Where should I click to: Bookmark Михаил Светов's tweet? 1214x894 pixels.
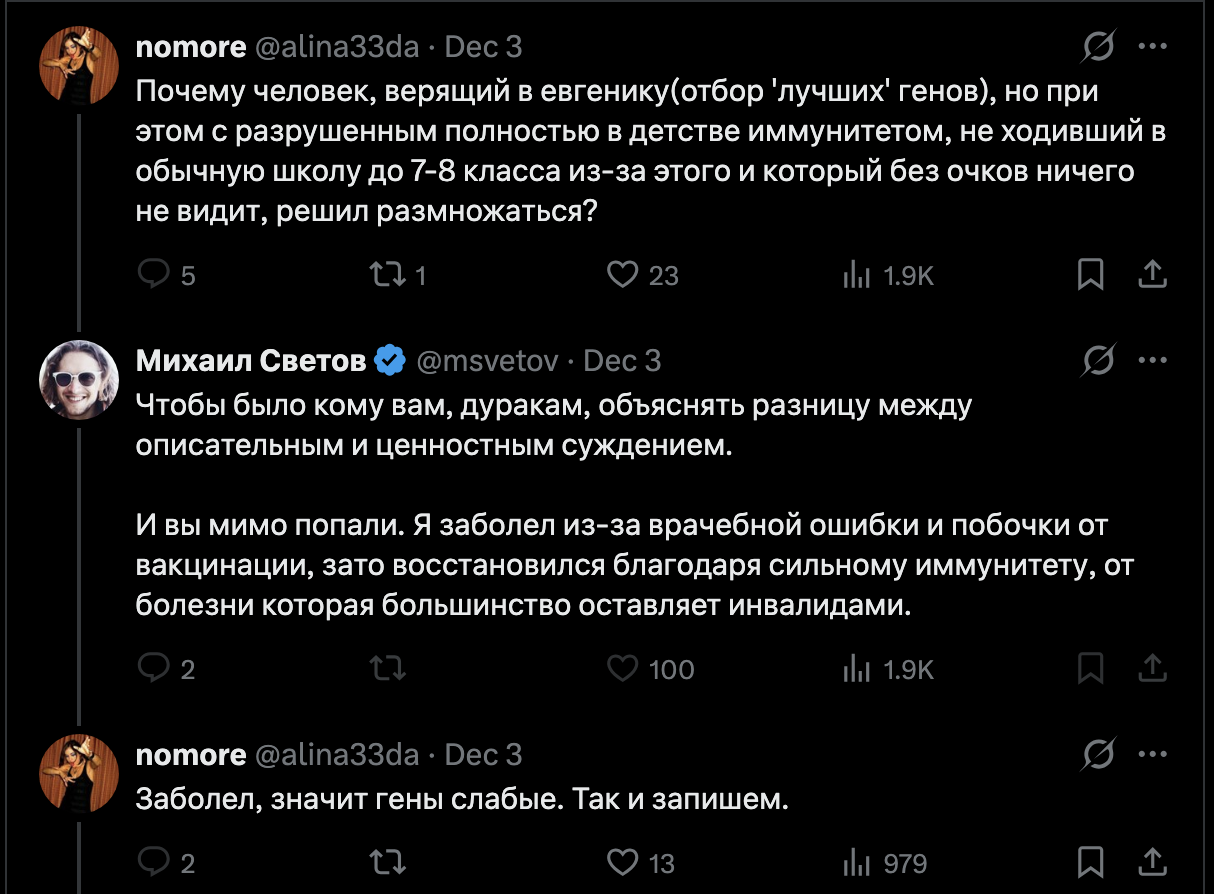[x=1090, y=668]
